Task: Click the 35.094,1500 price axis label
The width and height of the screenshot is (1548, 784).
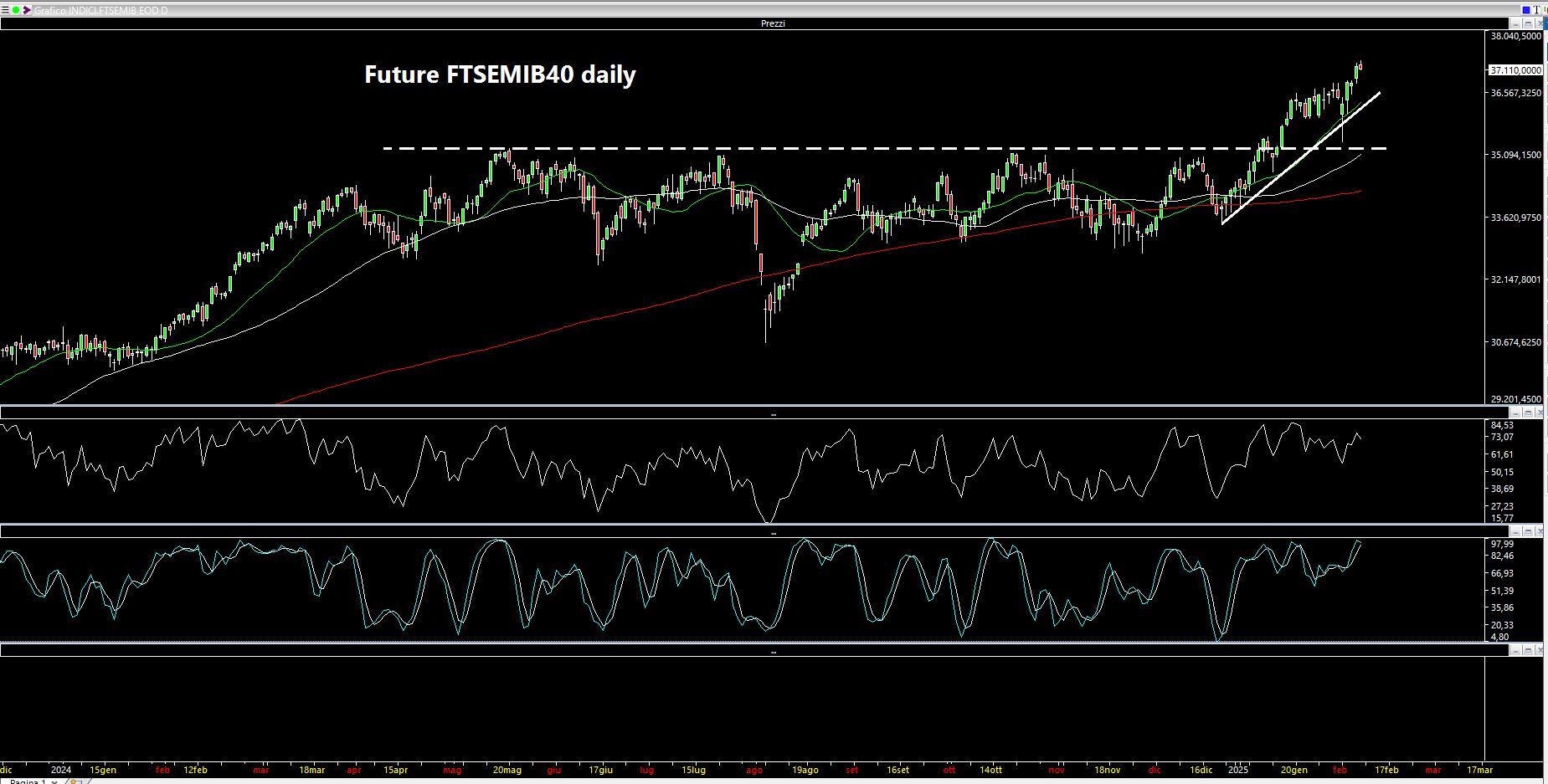Action: point(1515,155)
